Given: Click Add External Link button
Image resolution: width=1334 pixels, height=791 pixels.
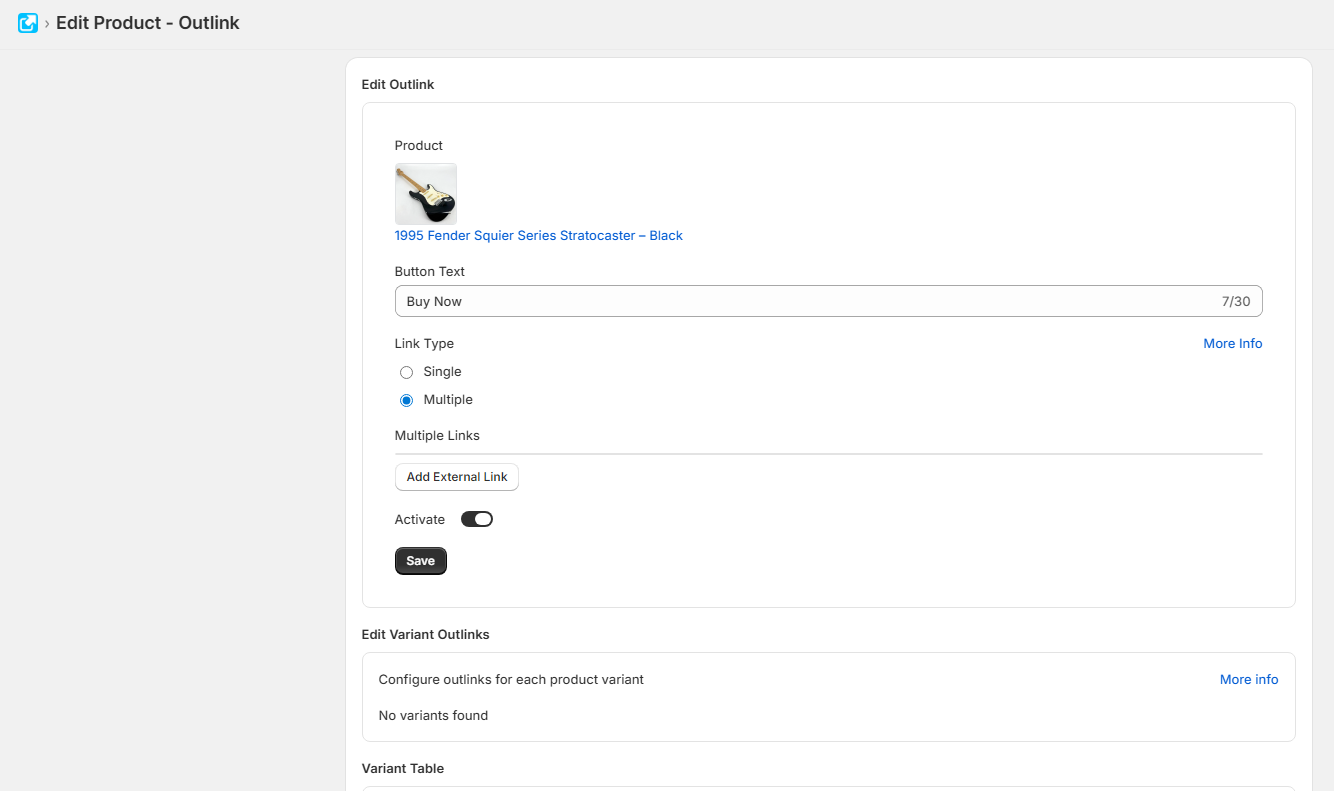Looking at the screenshot, I should pyautogui.click(x=457, y=477).
